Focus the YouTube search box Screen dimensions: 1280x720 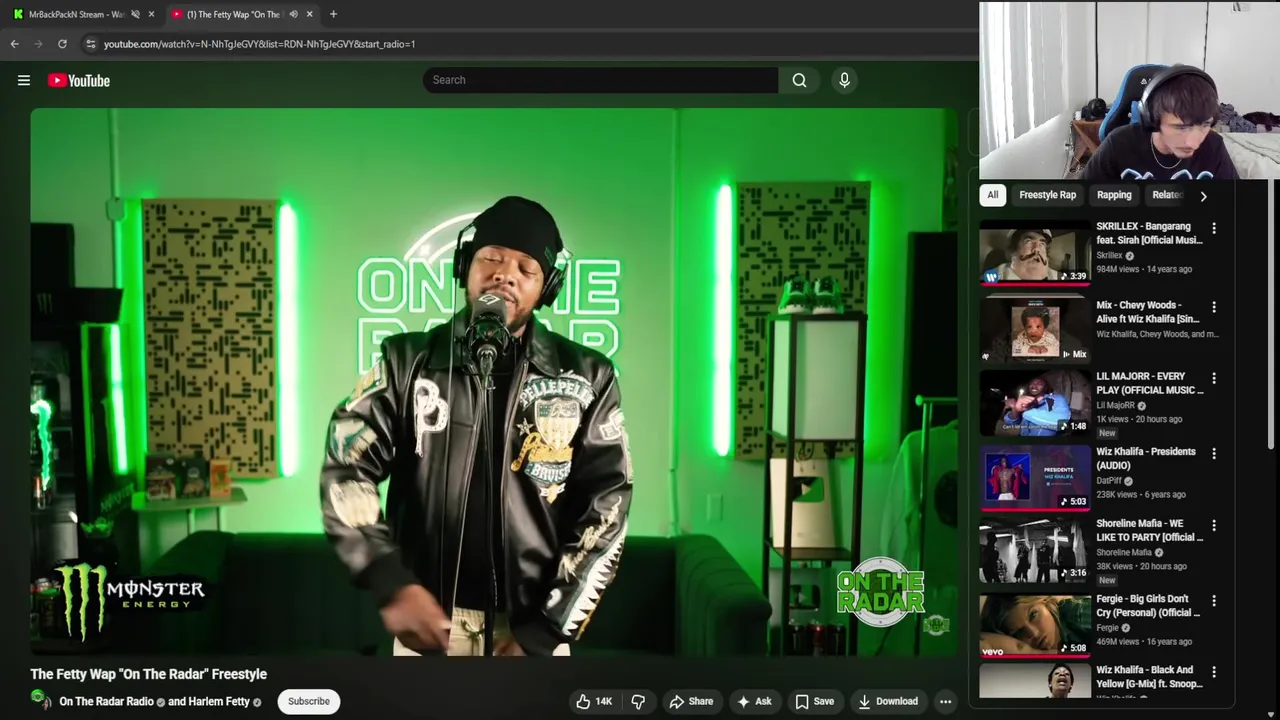click(600, 80)
